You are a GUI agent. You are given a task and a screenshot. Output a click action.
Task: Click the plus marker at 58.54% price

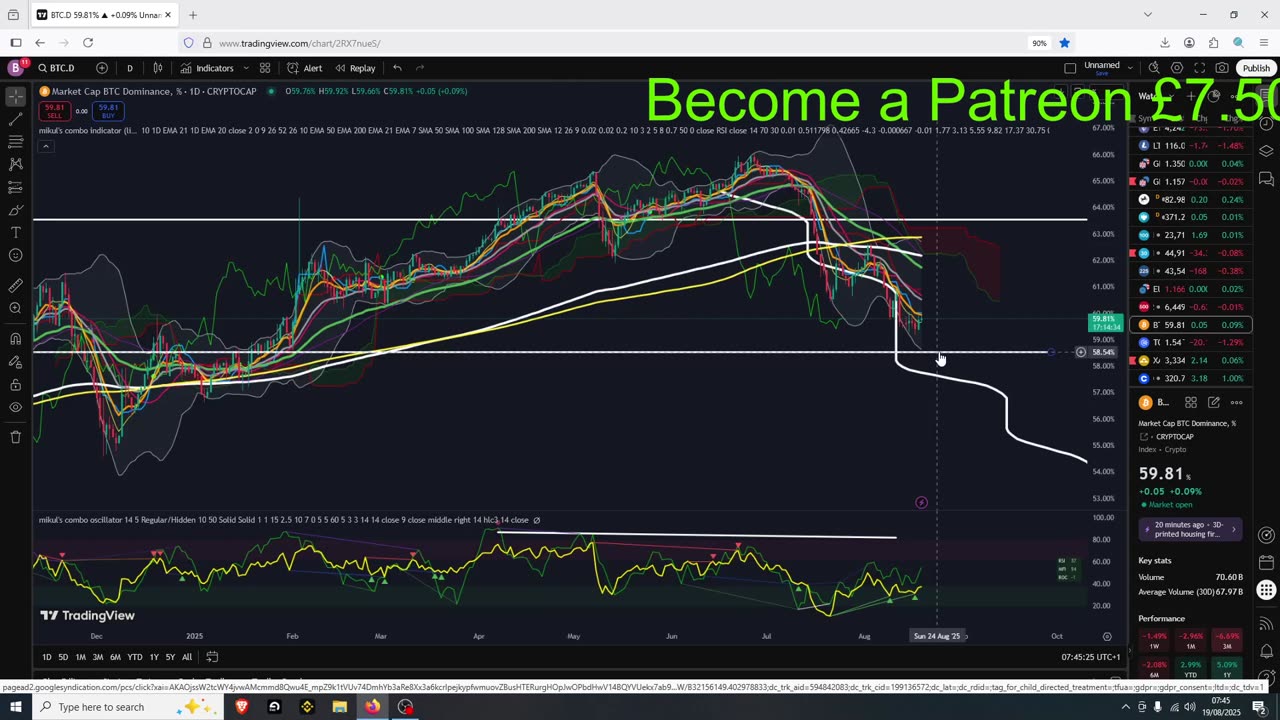click(x=1080, y=352)
